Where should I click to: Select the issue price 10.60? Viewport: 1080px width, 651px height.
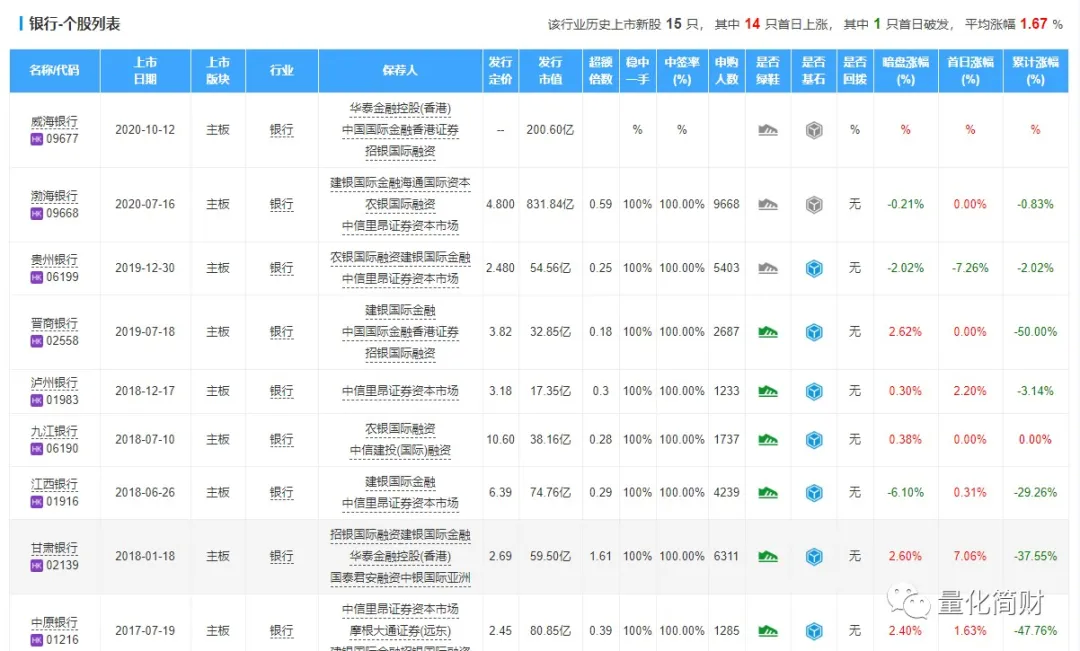[x=501, y=440]
